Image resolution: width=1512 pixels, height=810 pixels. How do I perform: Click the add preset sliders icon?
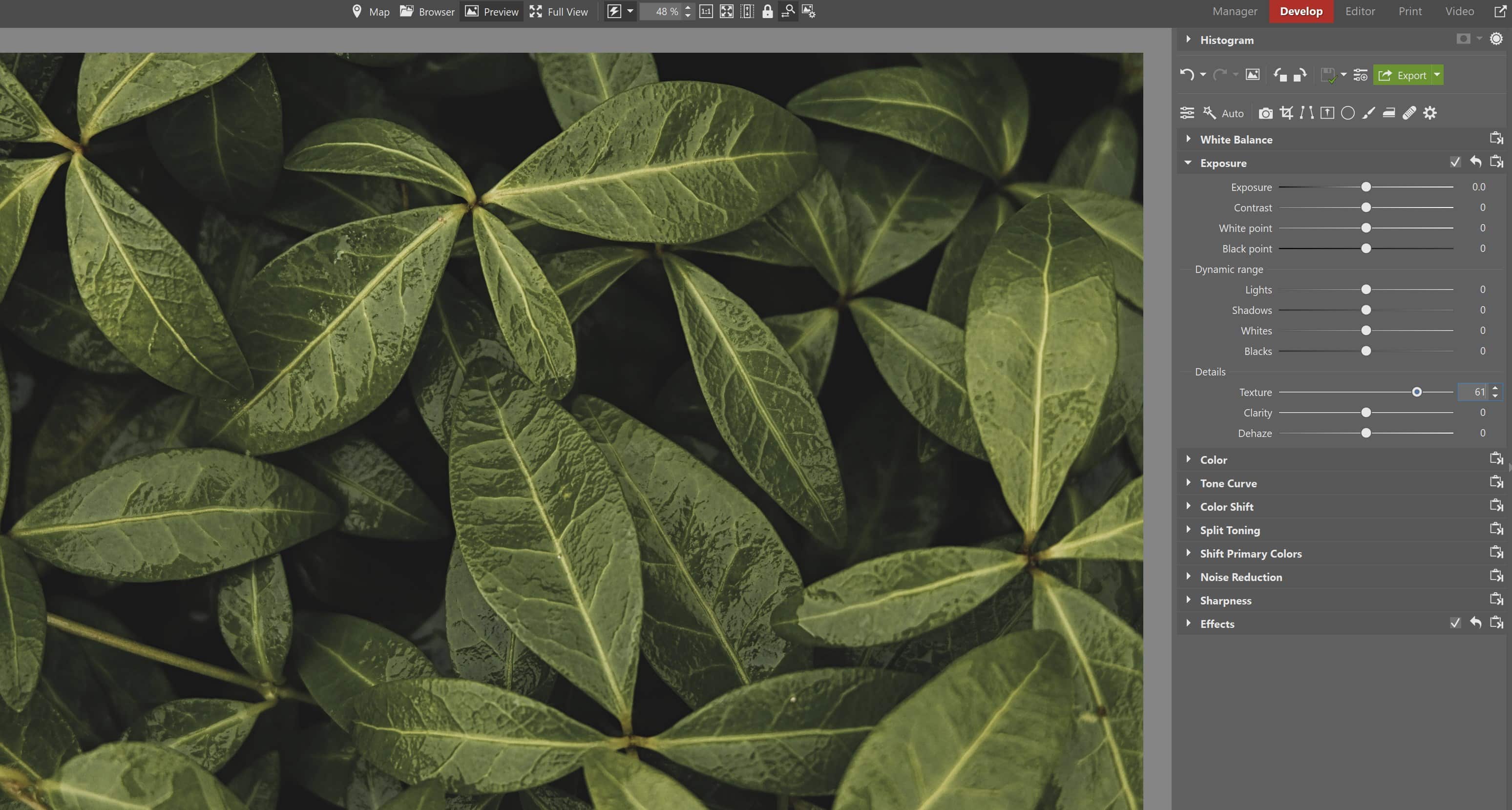[1360, 75]
